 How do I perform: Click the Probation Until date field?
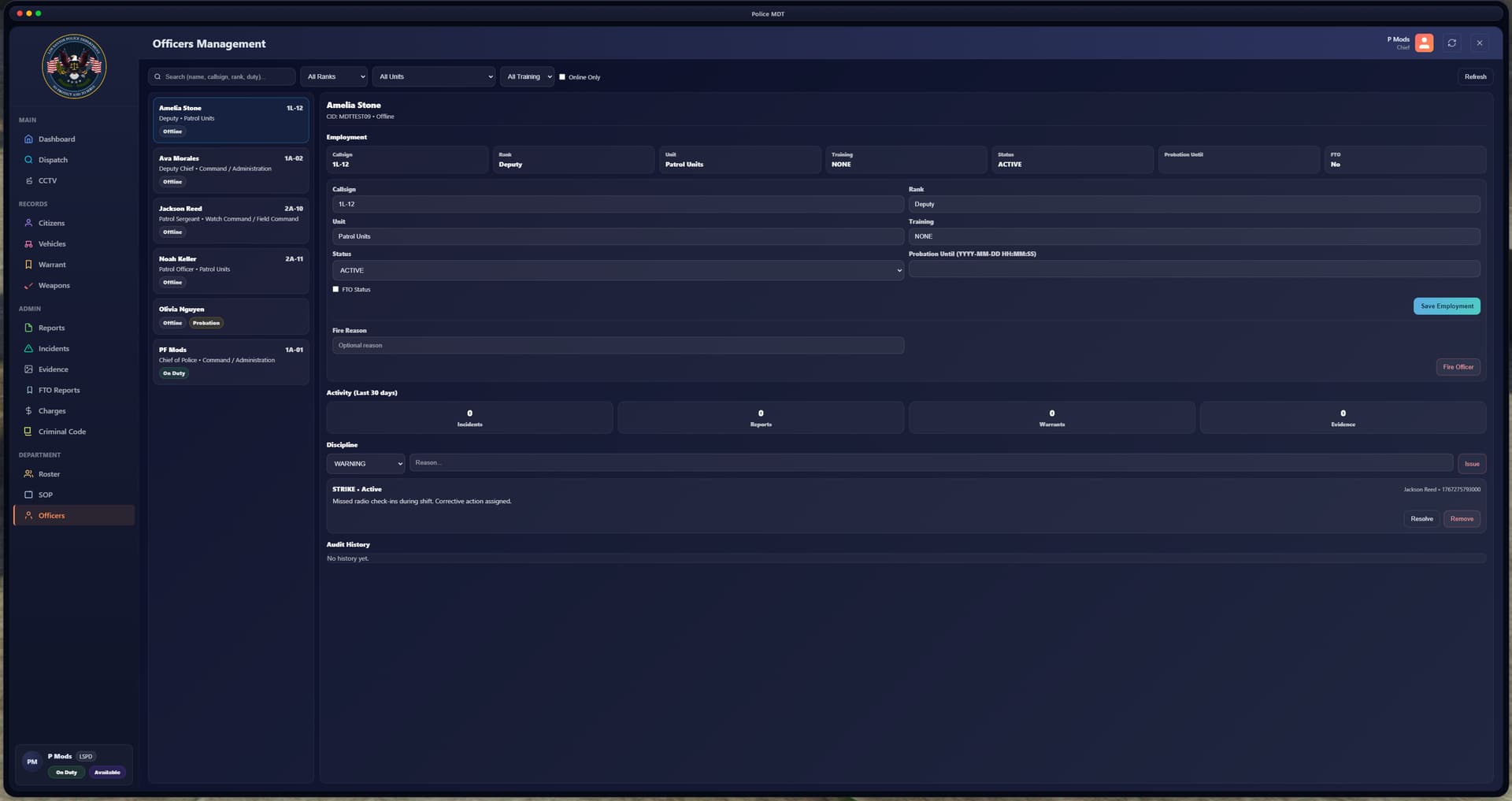(1195, 269)
